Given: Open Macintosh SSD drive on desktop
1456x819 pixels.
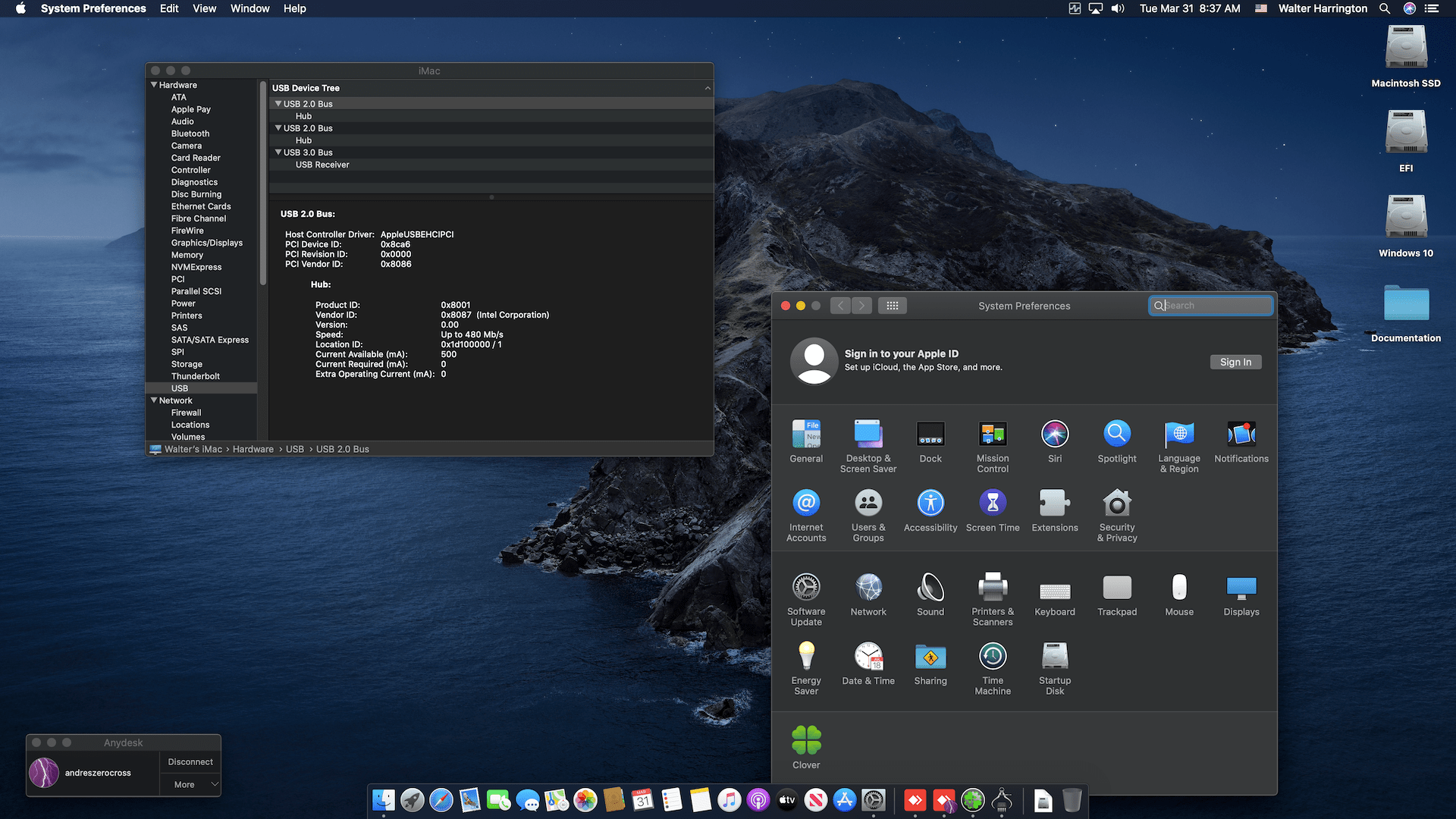Looking at the screenshot, I should tap(1406, 57).
